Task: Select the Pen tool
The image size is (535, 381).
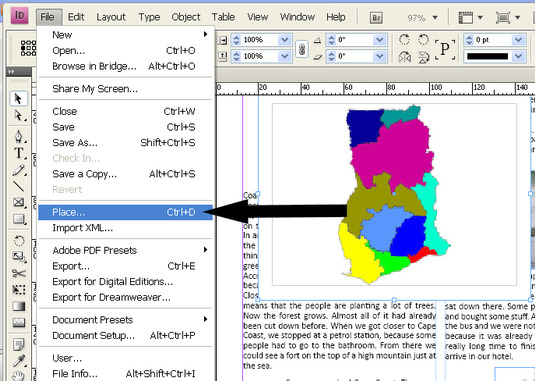Action: point(18,136)
